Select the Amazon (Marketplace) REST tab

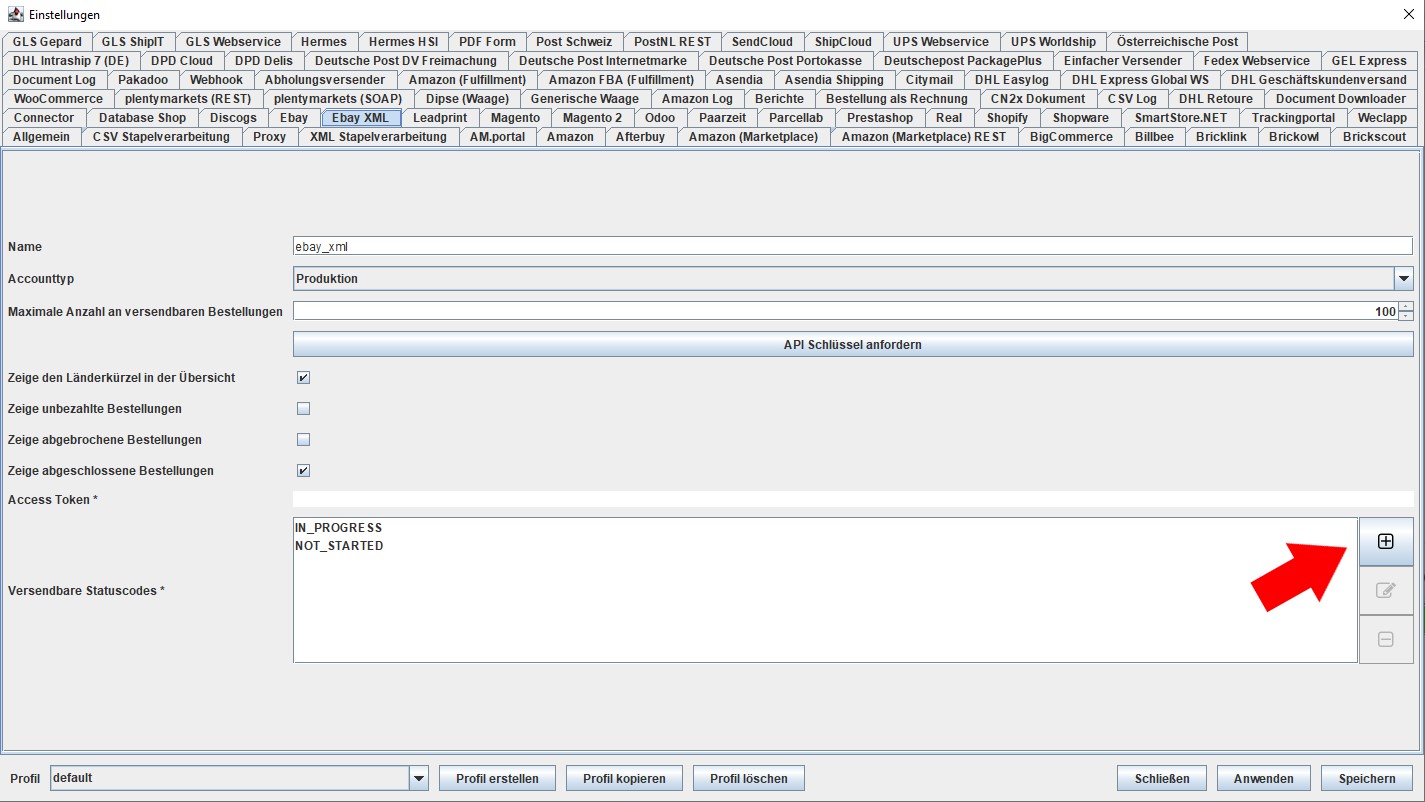(x=924, y=137)
